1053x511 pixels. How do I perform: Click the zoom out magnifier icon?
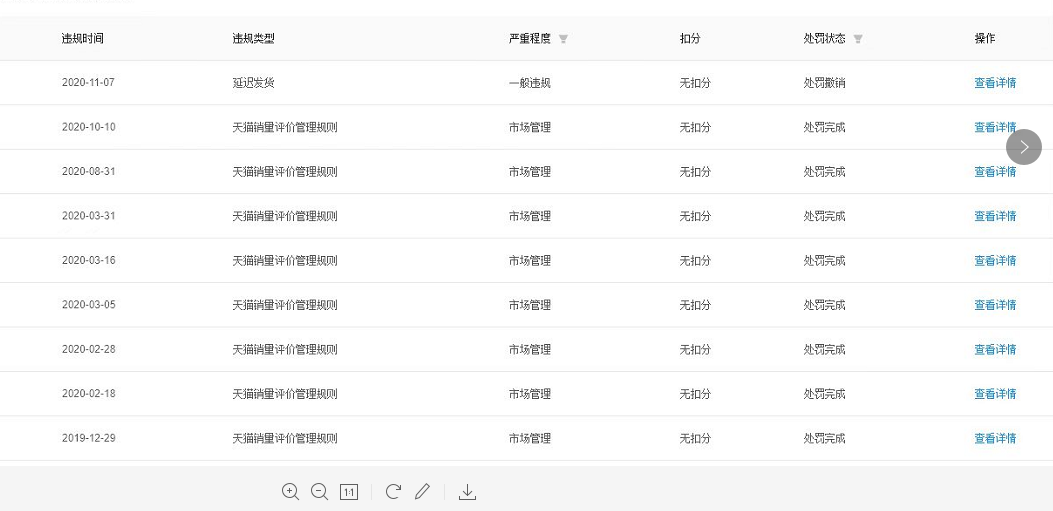click(x=320, y=492)
